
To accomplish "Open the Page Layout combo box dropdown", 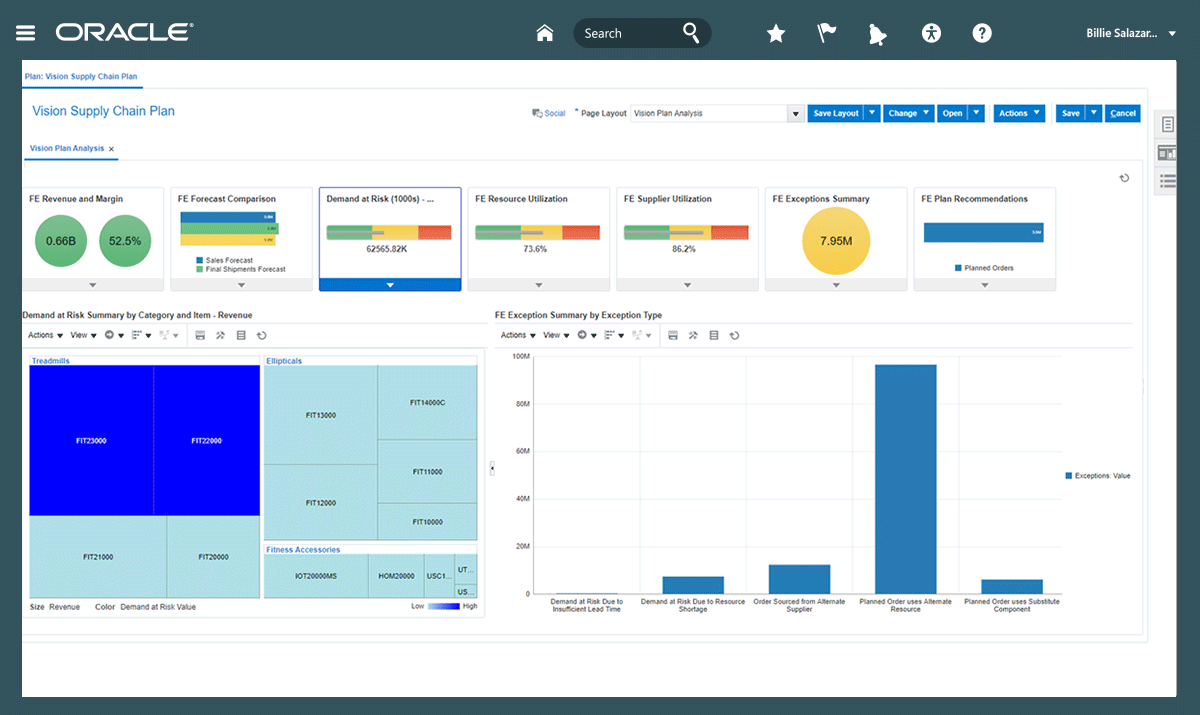I will [796, 113].
